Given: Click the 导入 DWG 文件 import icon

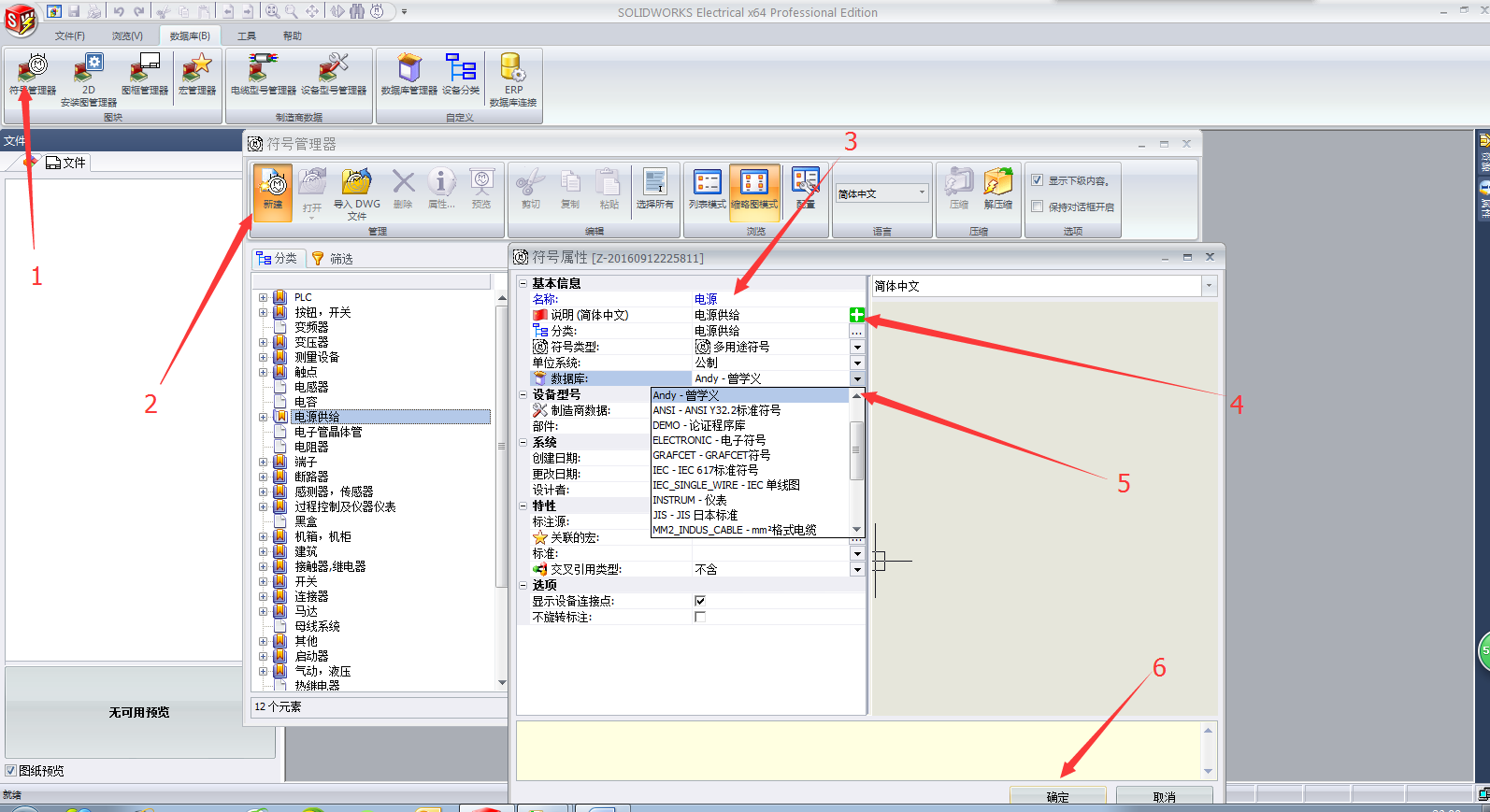Looking at the screenshot, I should tap(357, 194).
